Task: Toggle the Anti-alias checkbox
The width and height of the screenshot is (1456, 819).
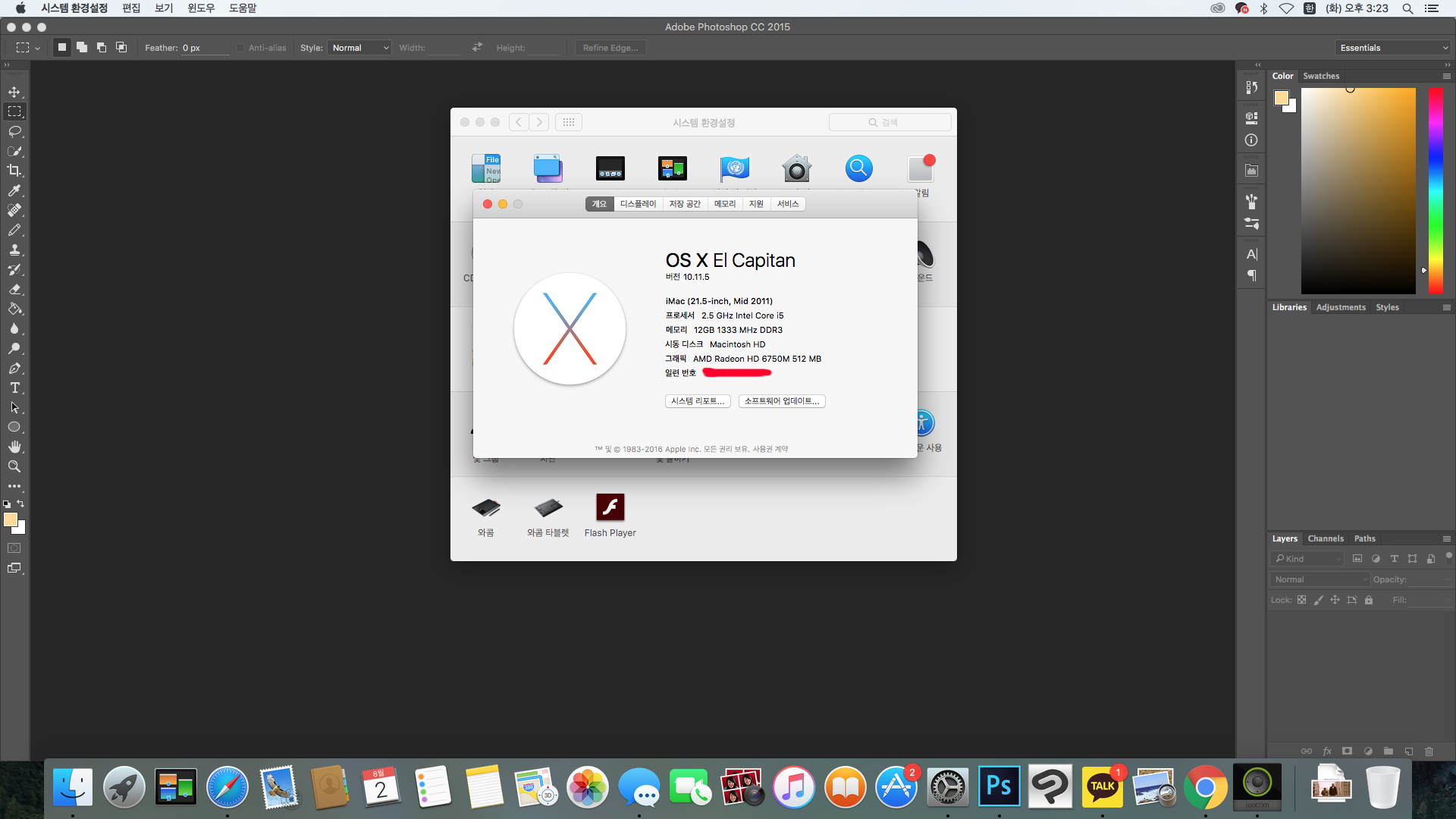Action: (240, 48)
